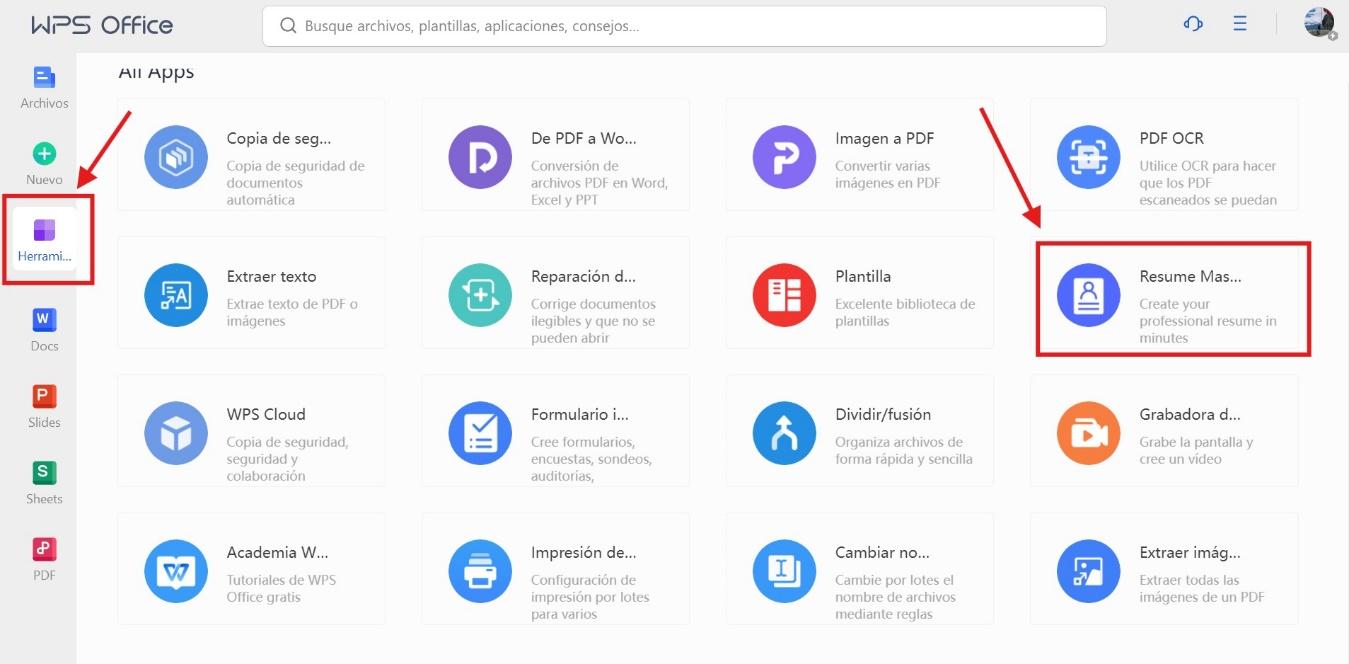Click 'Excelente biblioteca de plantillas' description
This screenshot has width=1349, height=664.
click(905, 312)
